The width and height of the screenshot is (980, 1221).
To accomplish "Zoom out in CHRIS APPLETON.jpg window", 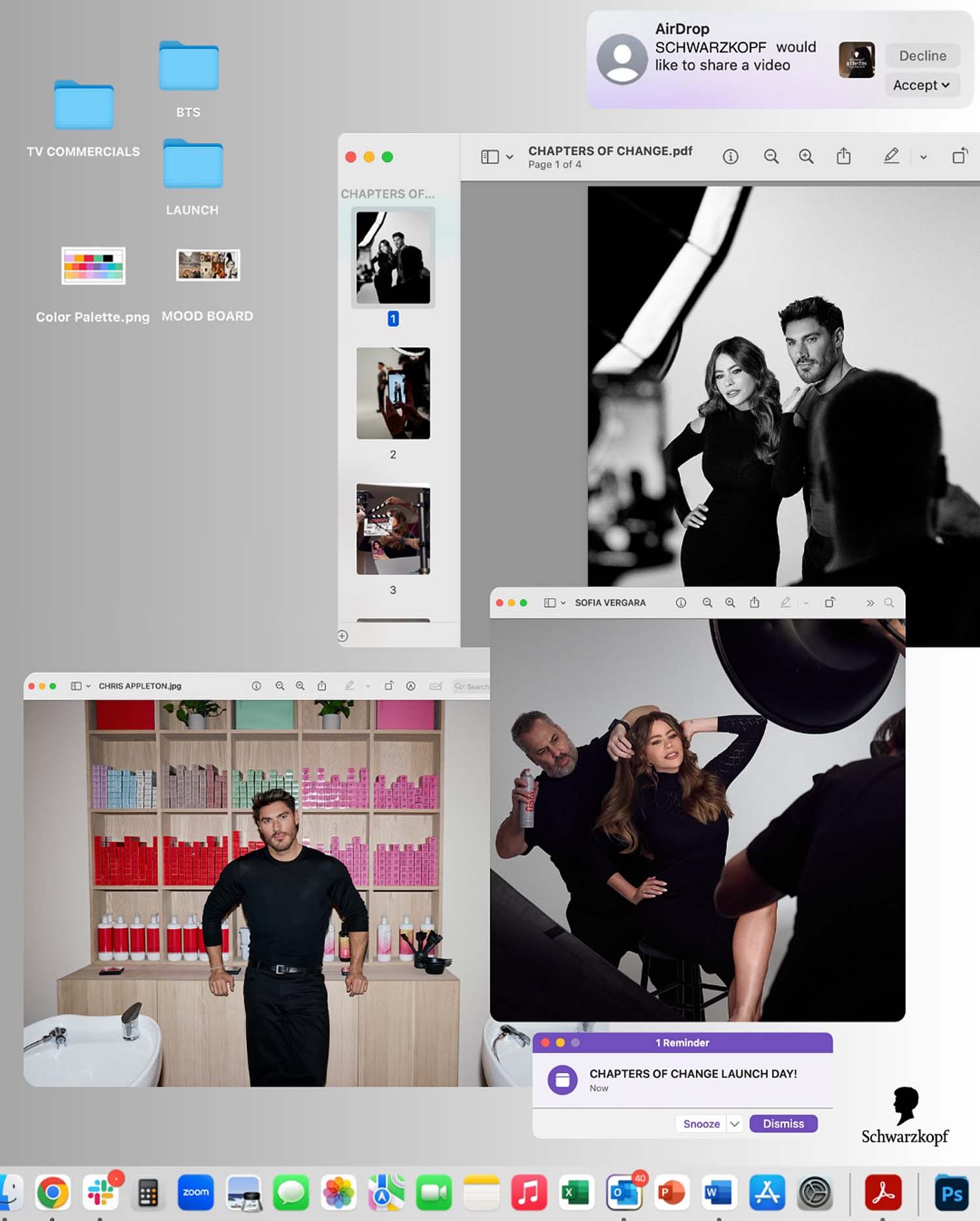I will [280, 686].
